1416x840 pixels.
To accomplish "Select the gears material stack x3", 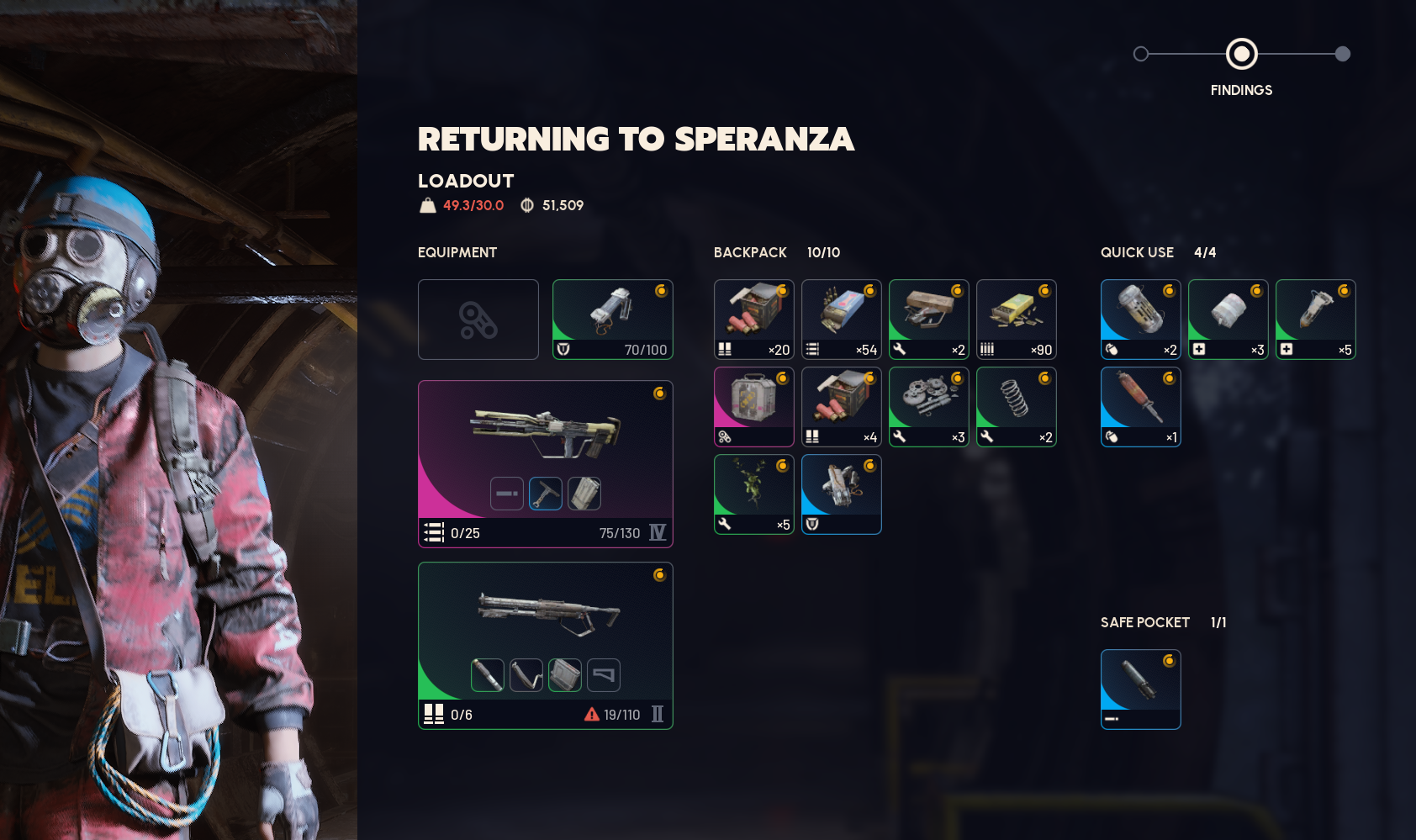I will 929,407.
